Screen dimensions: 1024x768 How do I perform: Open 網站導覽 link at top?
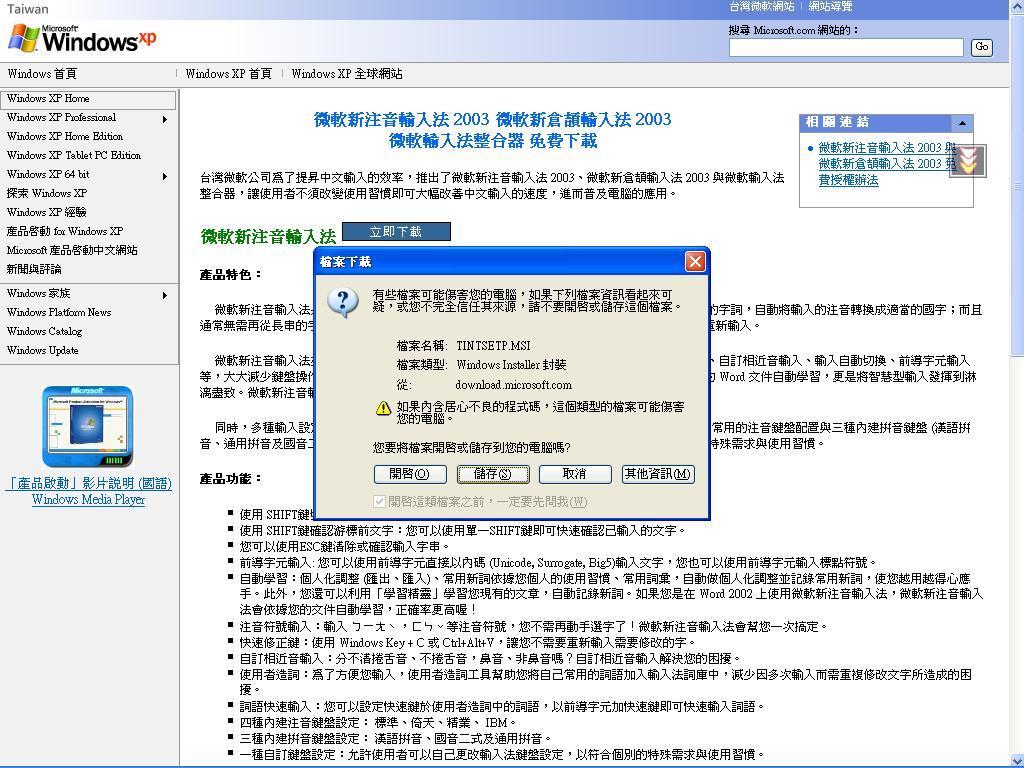pos(830,7)
